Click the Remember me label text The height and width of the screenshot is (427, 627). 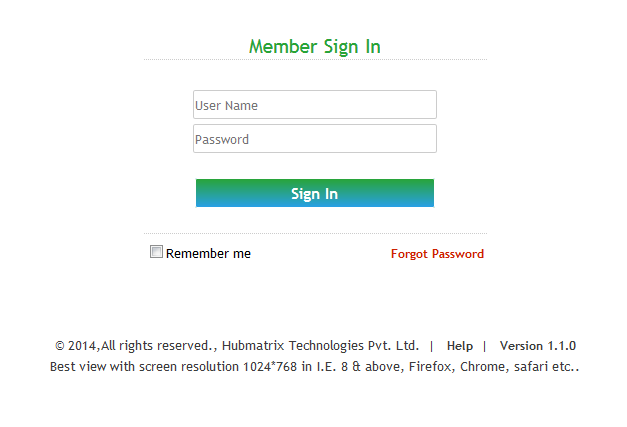pyautogui.click(x=208, y=254)
